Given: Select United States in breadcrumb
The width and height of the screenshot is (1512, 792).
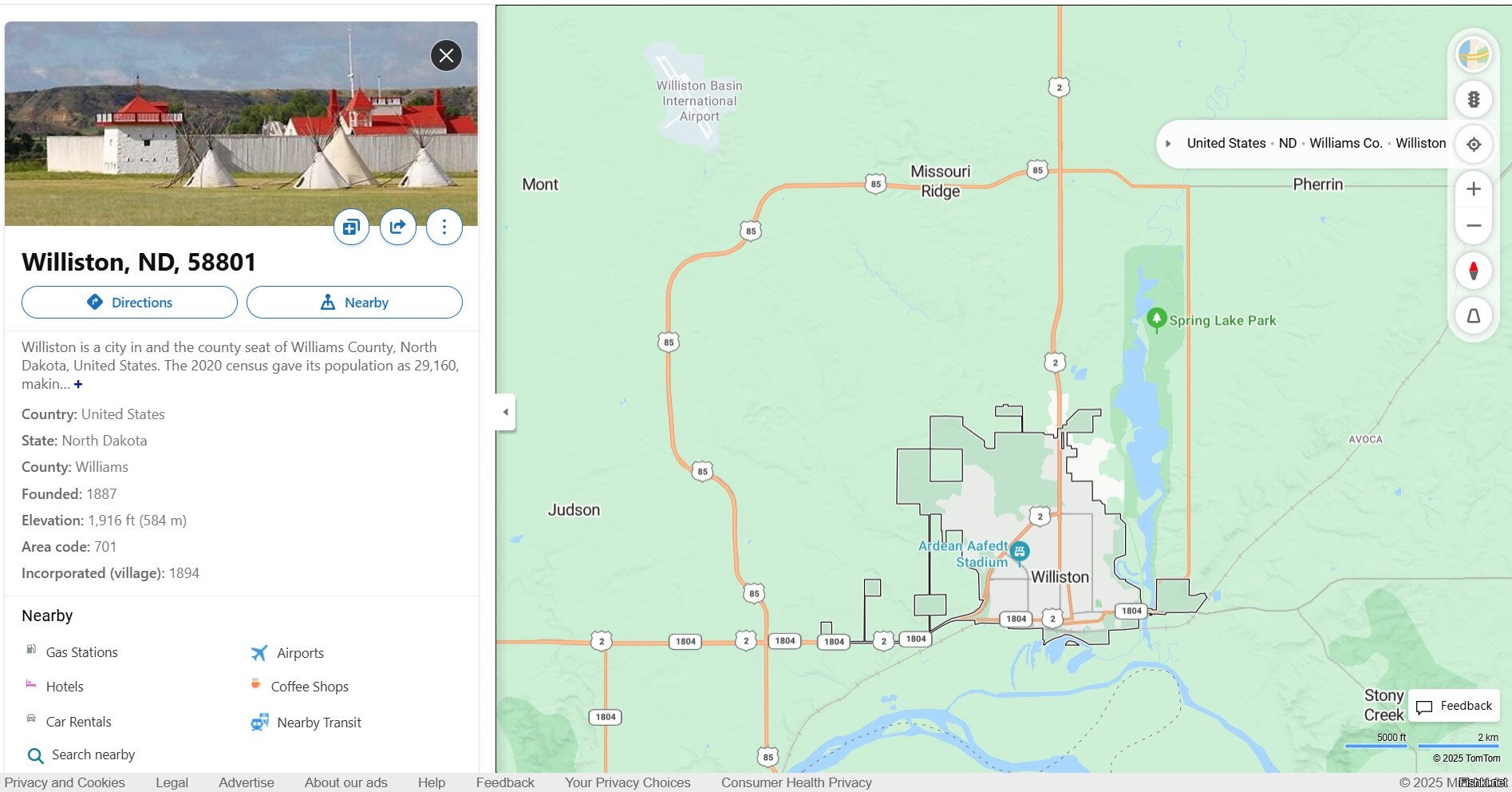Looking at the screenshot, I should [x=1226, y=143].
